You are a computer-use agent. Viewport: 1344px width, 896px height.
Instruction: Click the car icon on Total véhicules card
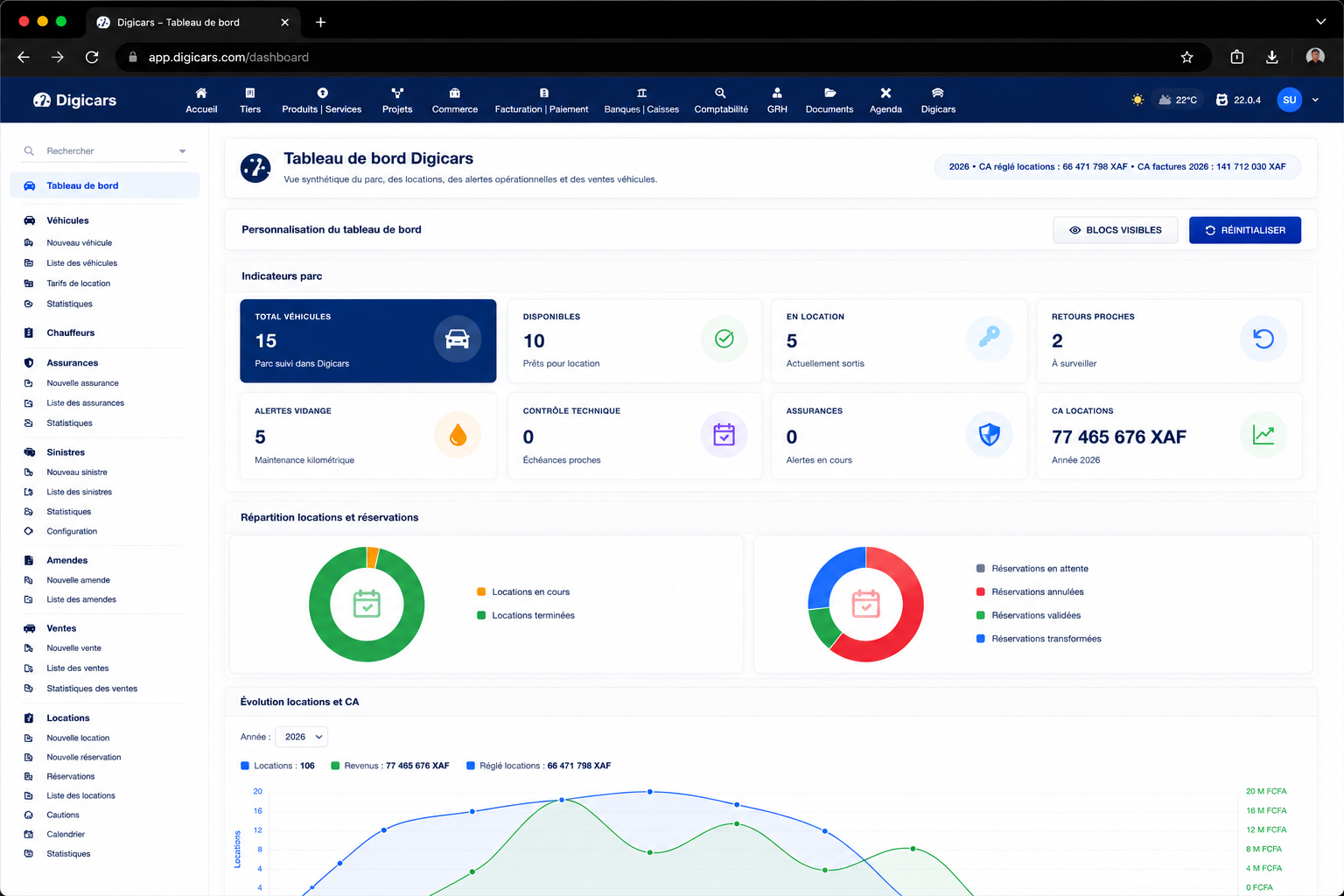[x=458, y=339]
